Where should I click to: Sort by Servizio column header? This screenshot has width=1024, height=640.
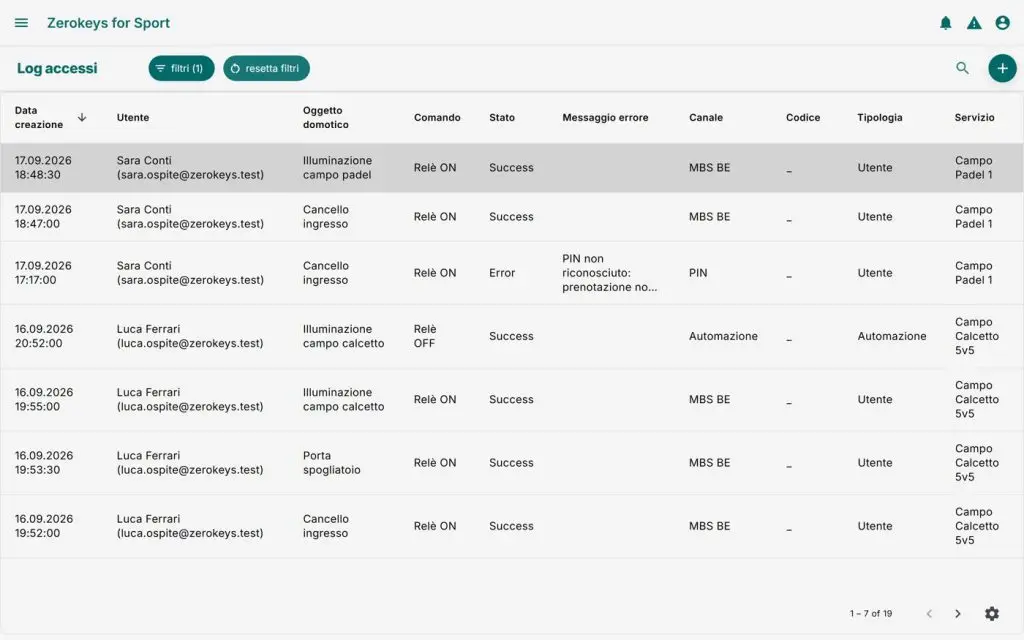click(x=974, y=118)
